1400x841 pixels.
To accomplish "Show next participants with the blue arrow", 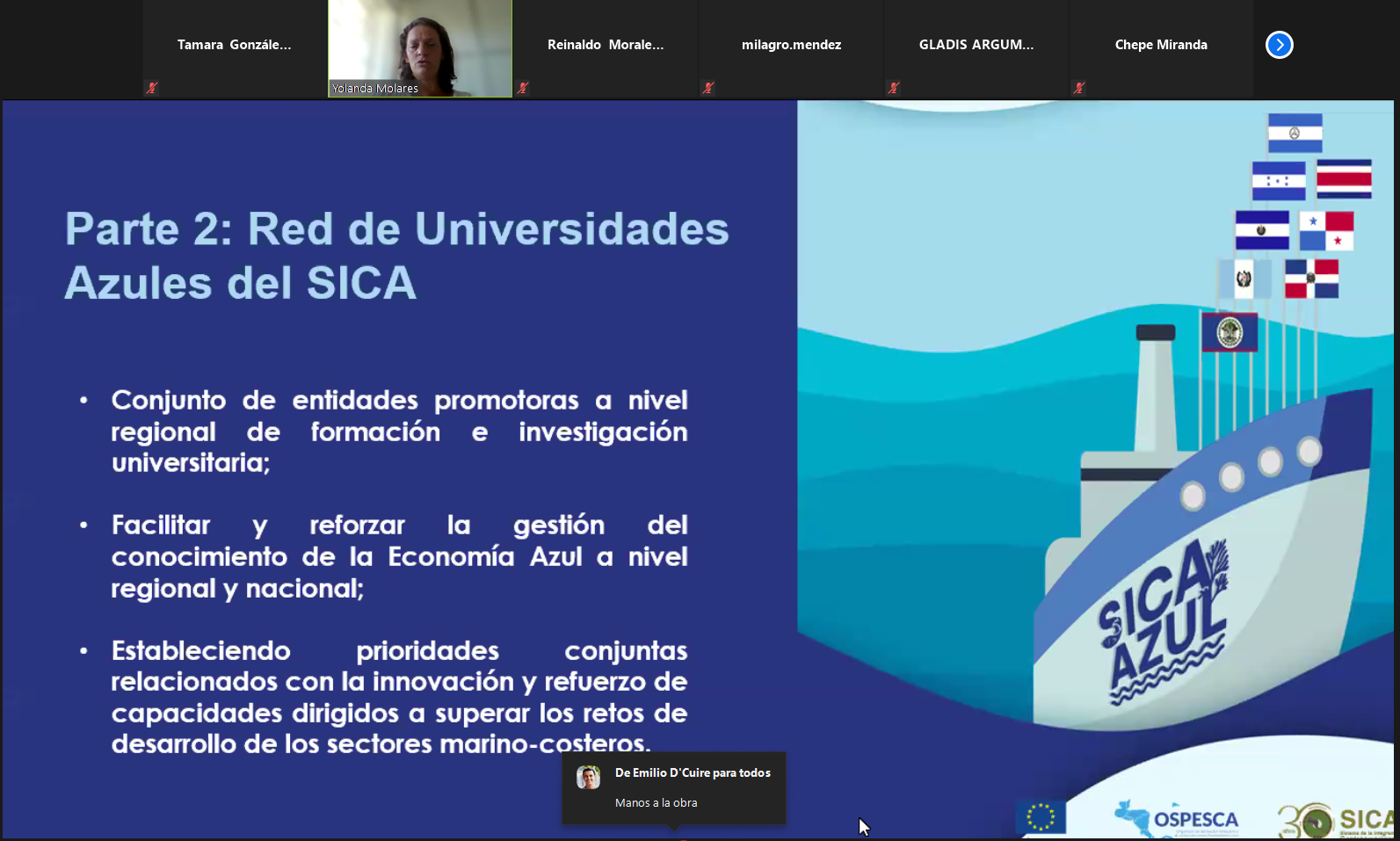I will point(1279,45).
